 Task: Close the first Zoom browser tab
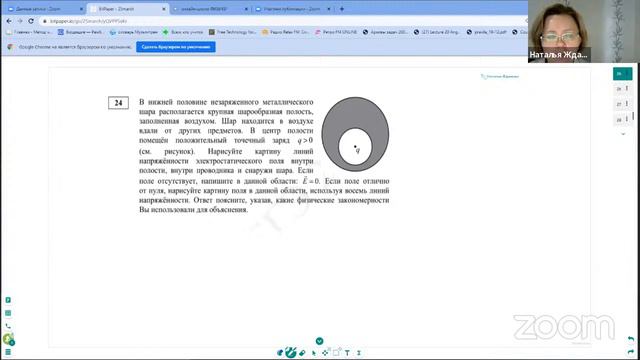click(x=81, y=9)
